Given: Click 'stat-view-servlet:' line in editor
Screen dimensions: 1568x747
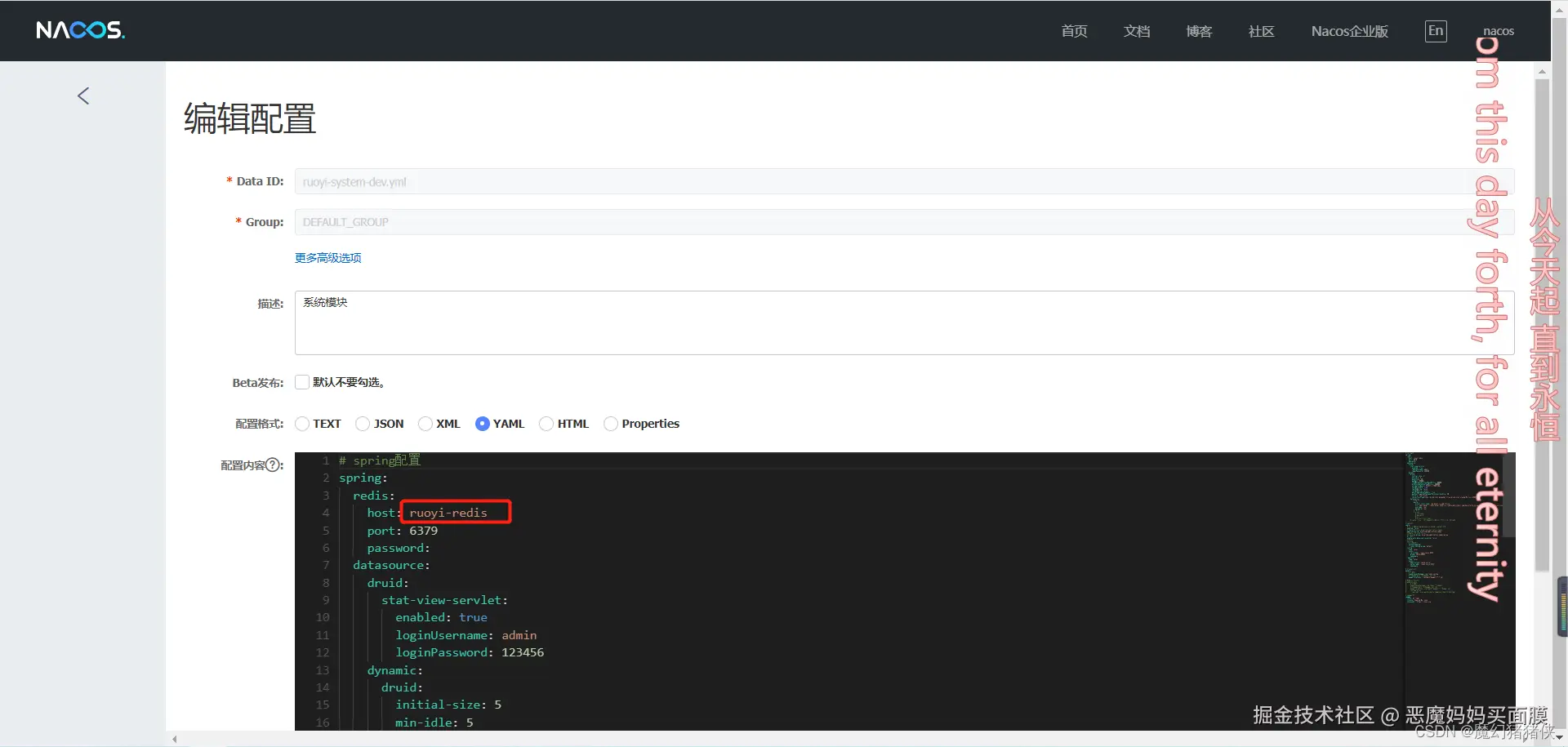Looking at the screenshot, I should 444,600.
